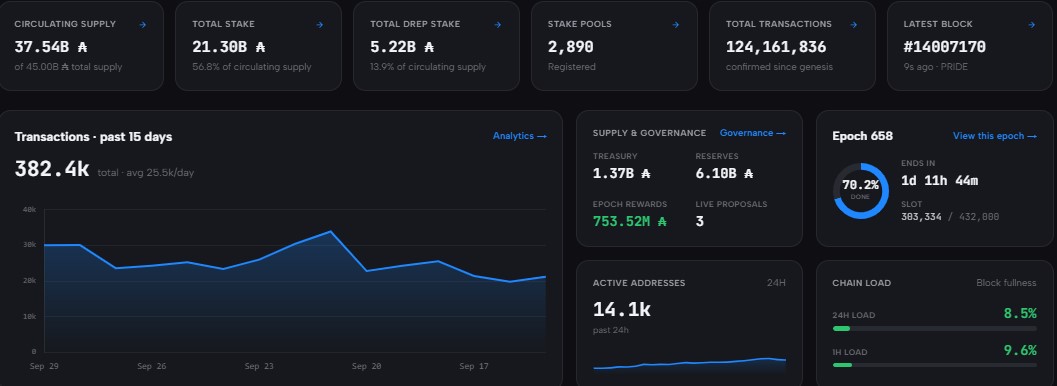Image resolution: width=1057 pixels, height=386 pixels.
Task: Click the 1d 11h 44m countdown
Action: [x=940, y=181]
